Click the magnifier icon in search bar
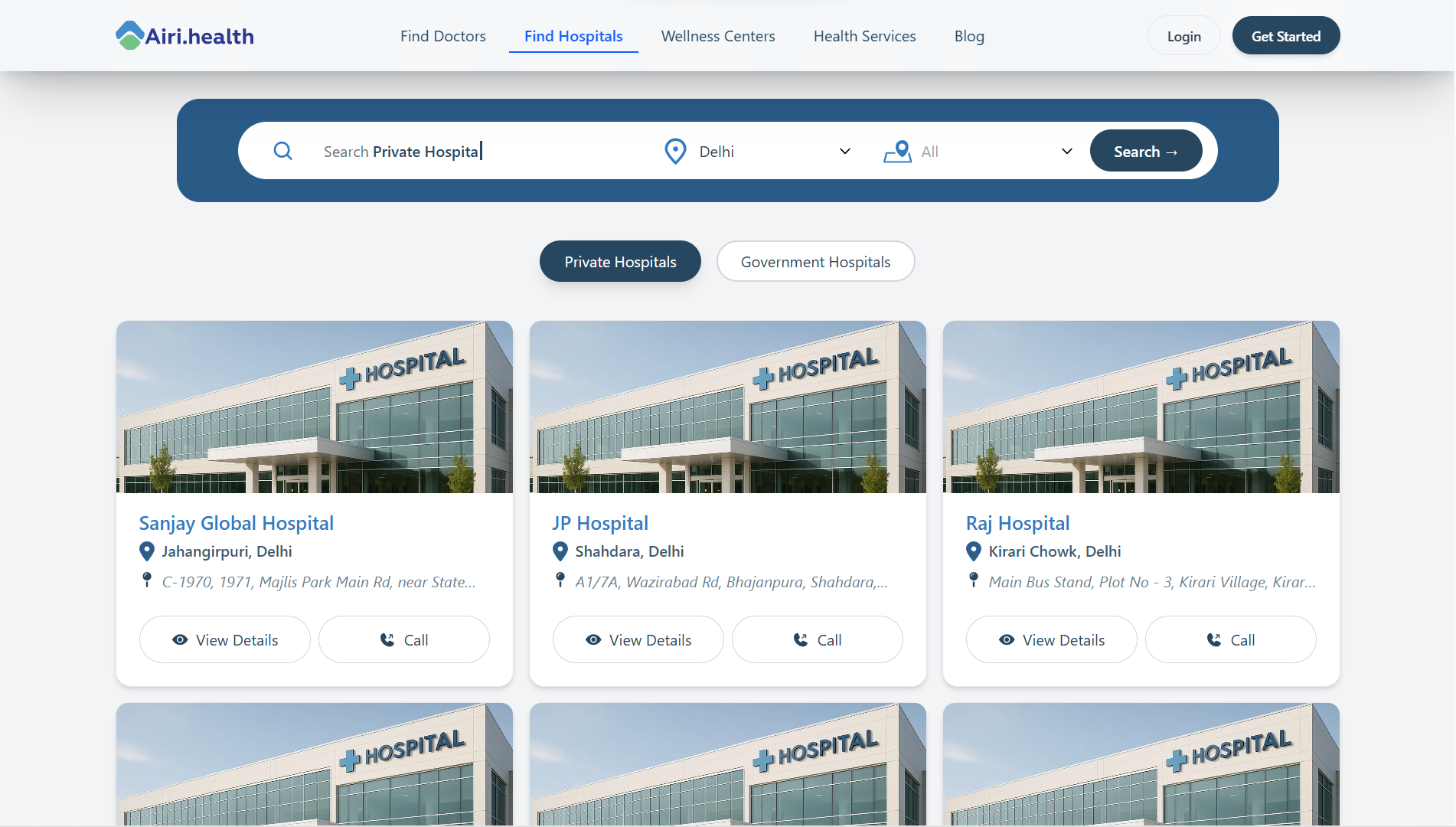The width and height of the screenshot is (1456, 827). [x=283, y=151]
